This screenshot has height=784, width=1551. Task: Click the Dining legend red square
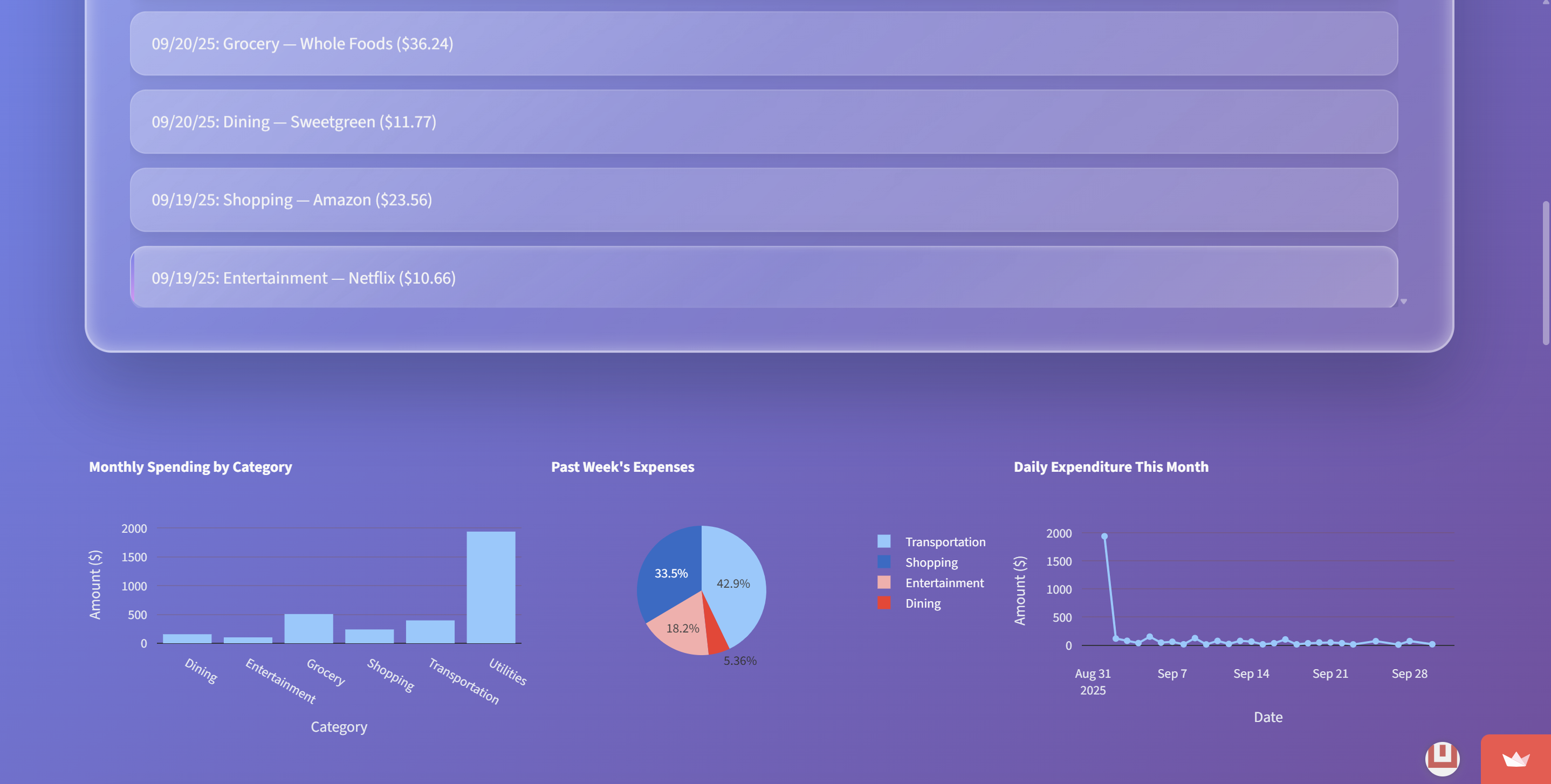coord(883,603)
